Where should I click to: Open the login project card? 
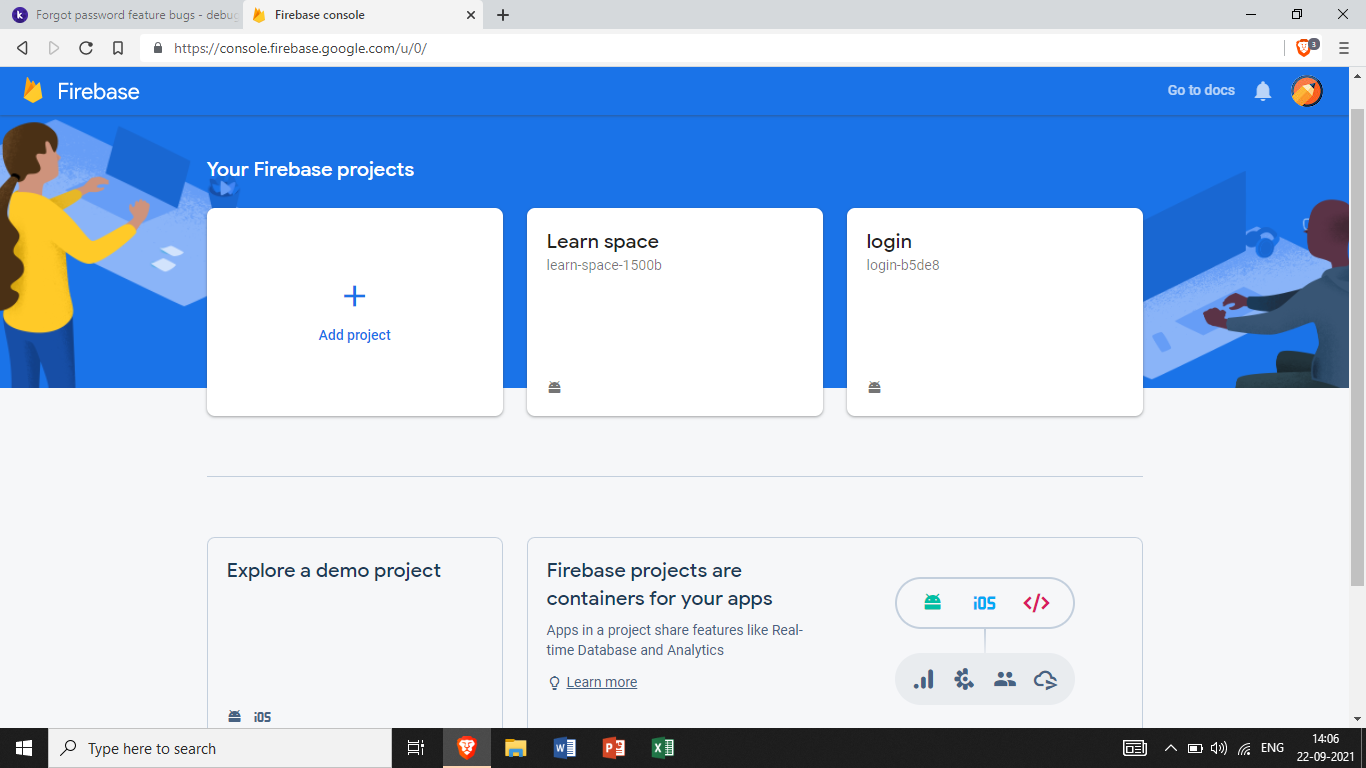pyautogui.click(x=994, y=311)
